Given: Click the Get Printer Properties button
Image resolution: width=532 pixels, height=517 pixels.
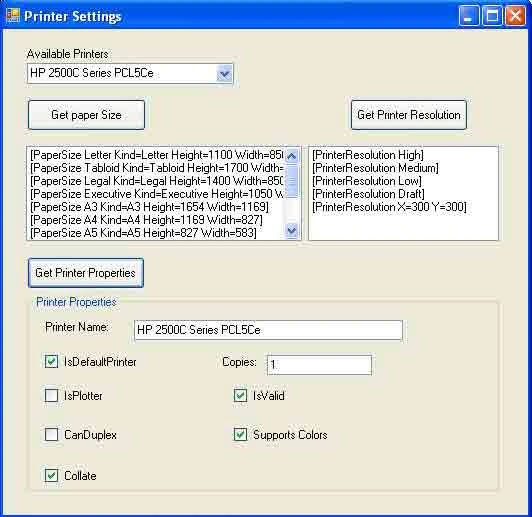Looking at the screenshot, I should pyautogui.click(x=86, y=273).
